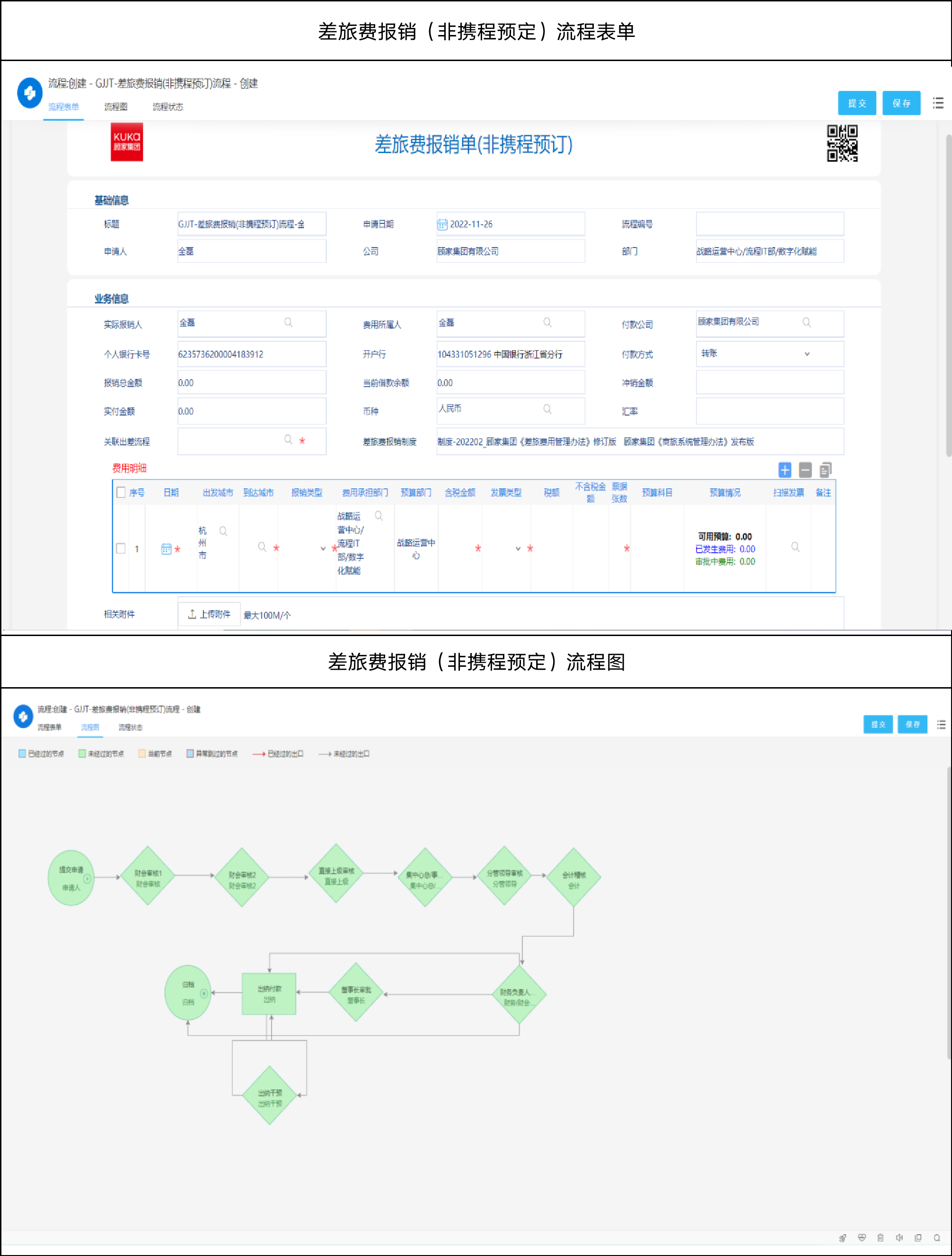Open the 付款方式 转账 dropdown
This screenshot has height=1256, width=952.
807,354
